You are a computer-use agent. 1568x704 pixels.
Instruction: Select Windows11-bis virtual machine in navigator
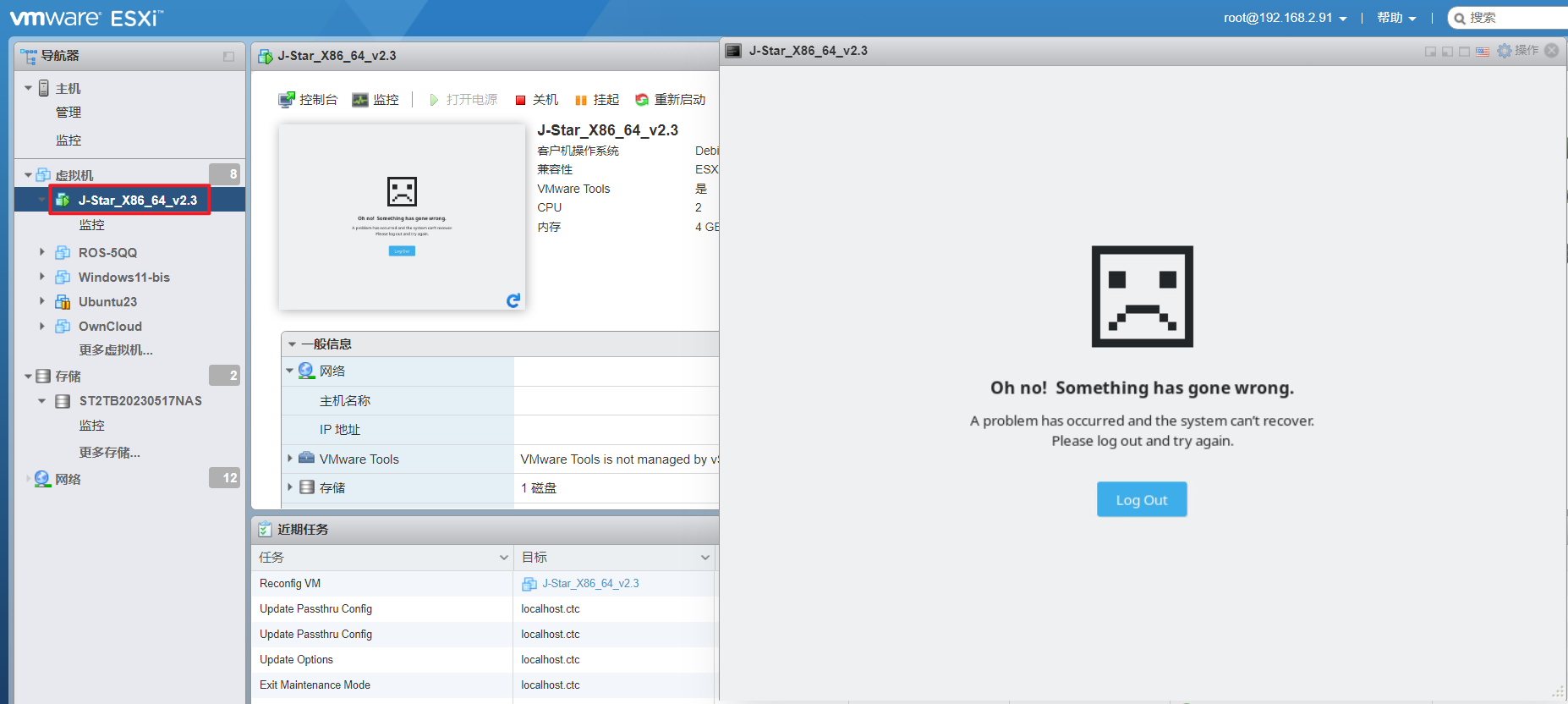[x=123, y=278]
